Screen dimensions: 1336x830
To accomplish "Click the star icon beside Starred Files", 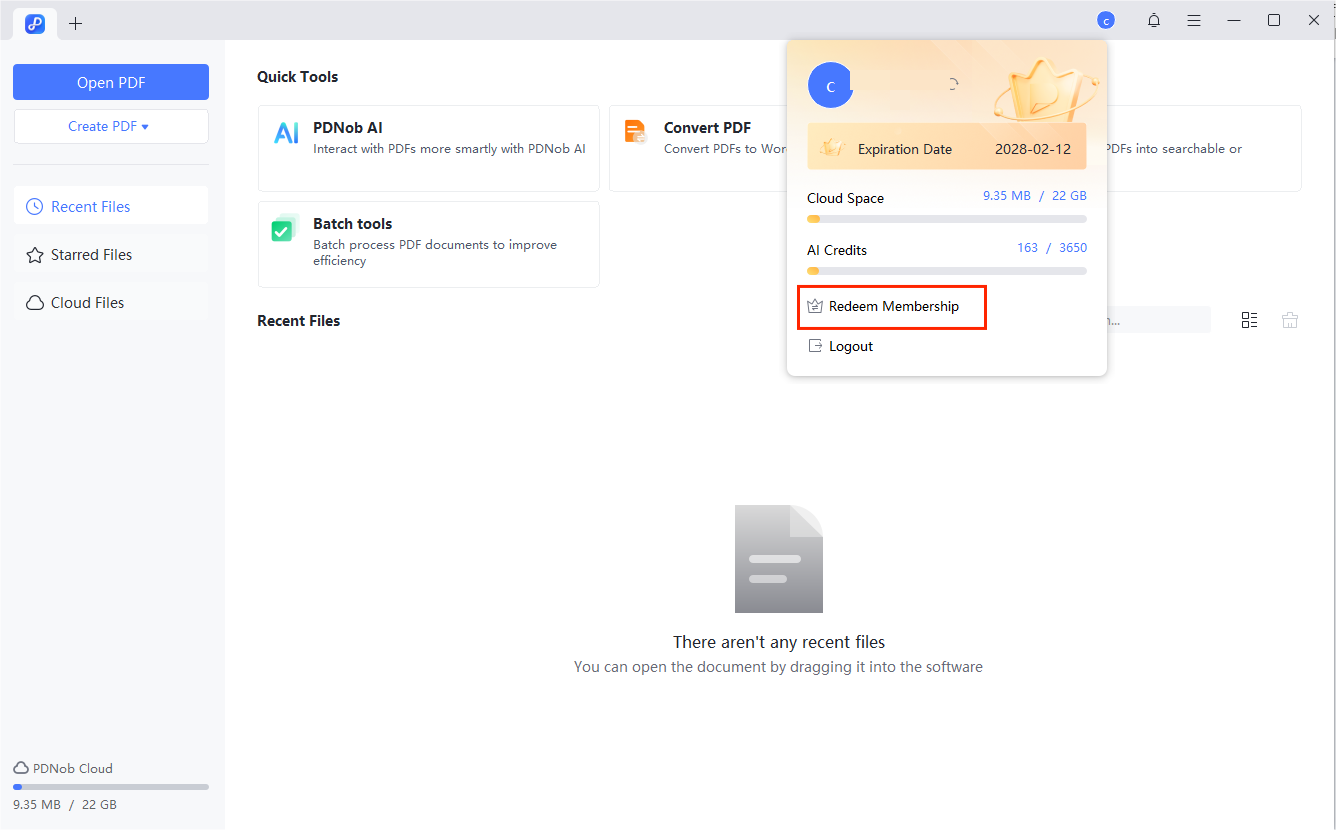I will coord(34,255).
